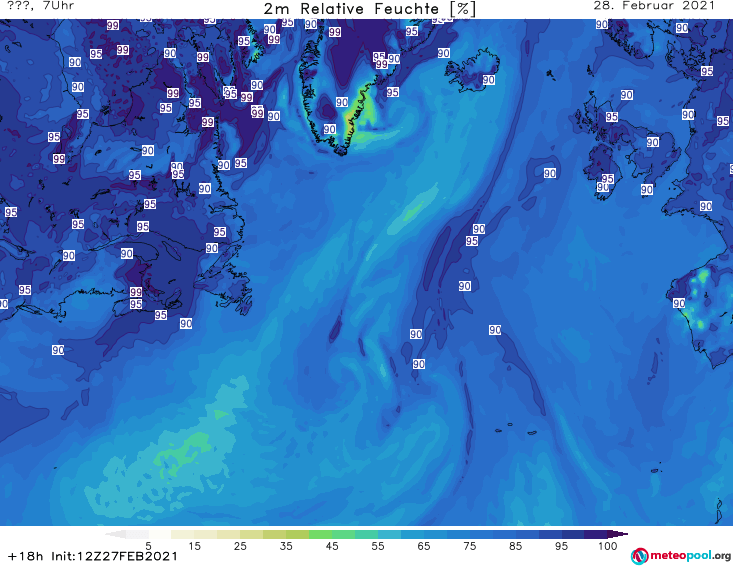Pick the gray arrow tip at legend's left end
The image size is (733, 566).
pos(115,534)
